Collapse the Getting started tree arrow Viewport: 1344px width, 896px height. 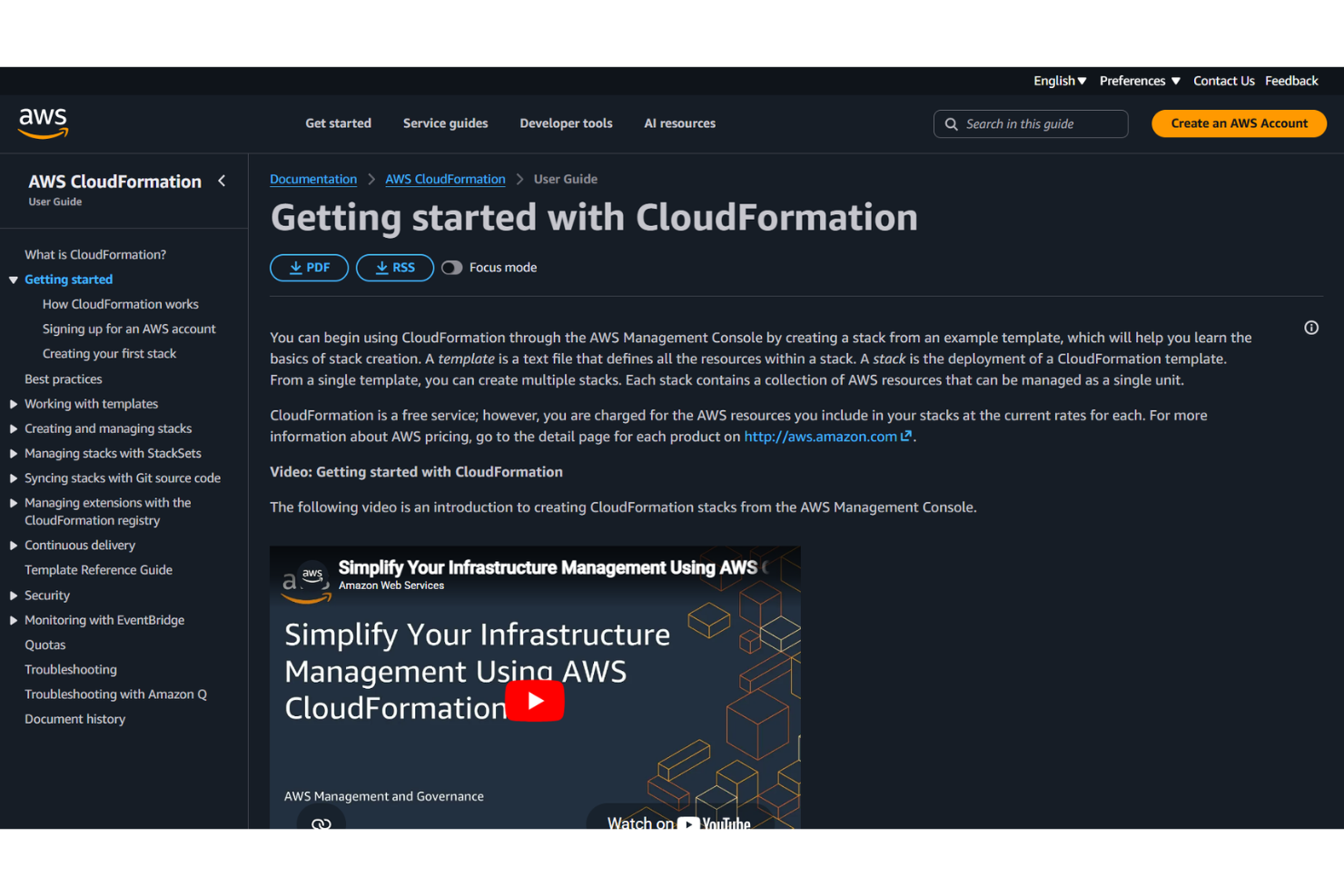coord(14,280)
